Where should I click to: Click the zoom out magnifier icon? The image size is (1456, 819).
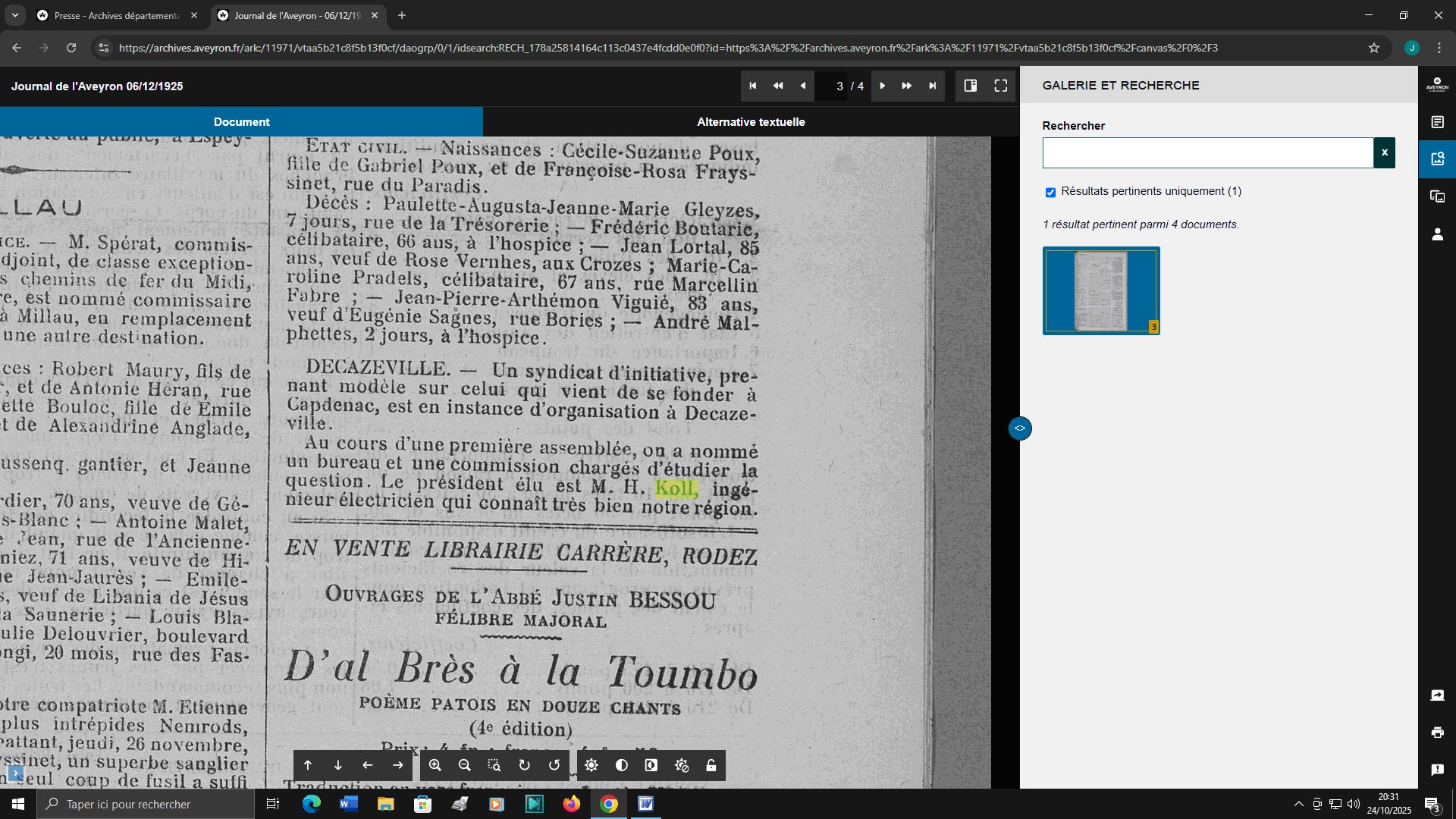[x=465, y=765]
